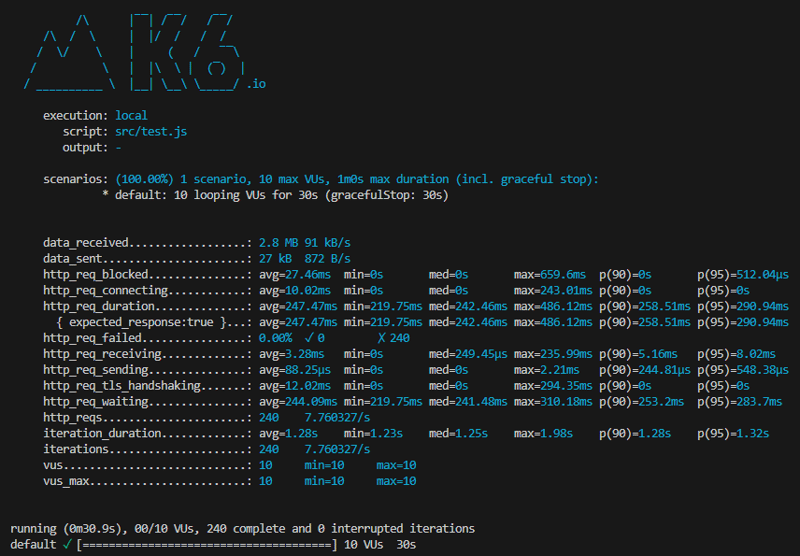Select the http_req_duration metric label
The width and height of the screenshot is (800, 556).
point(99,306)
